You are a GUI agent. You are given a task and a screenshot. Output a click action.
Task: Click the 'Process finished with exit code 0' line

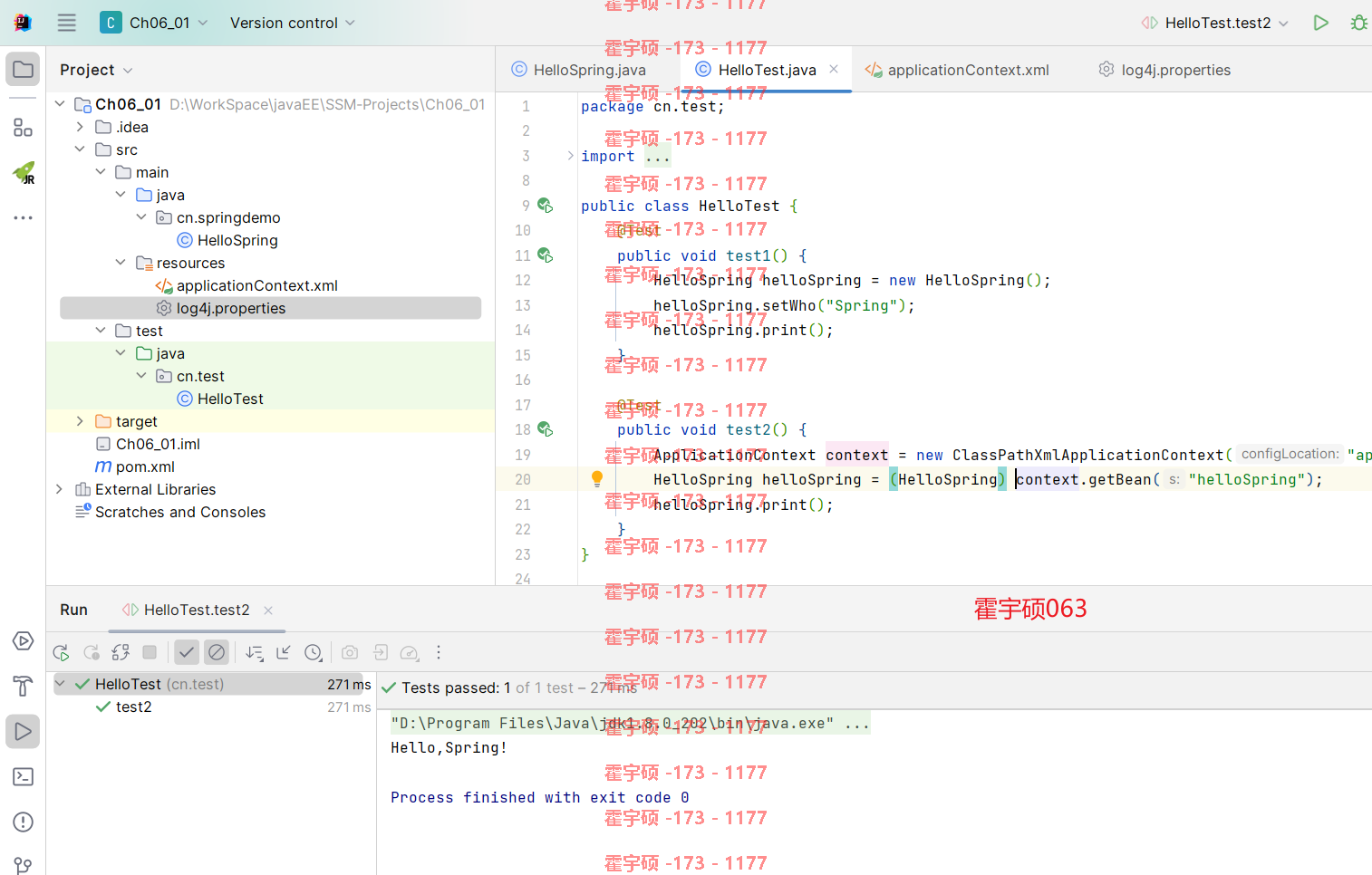point(540,798)
